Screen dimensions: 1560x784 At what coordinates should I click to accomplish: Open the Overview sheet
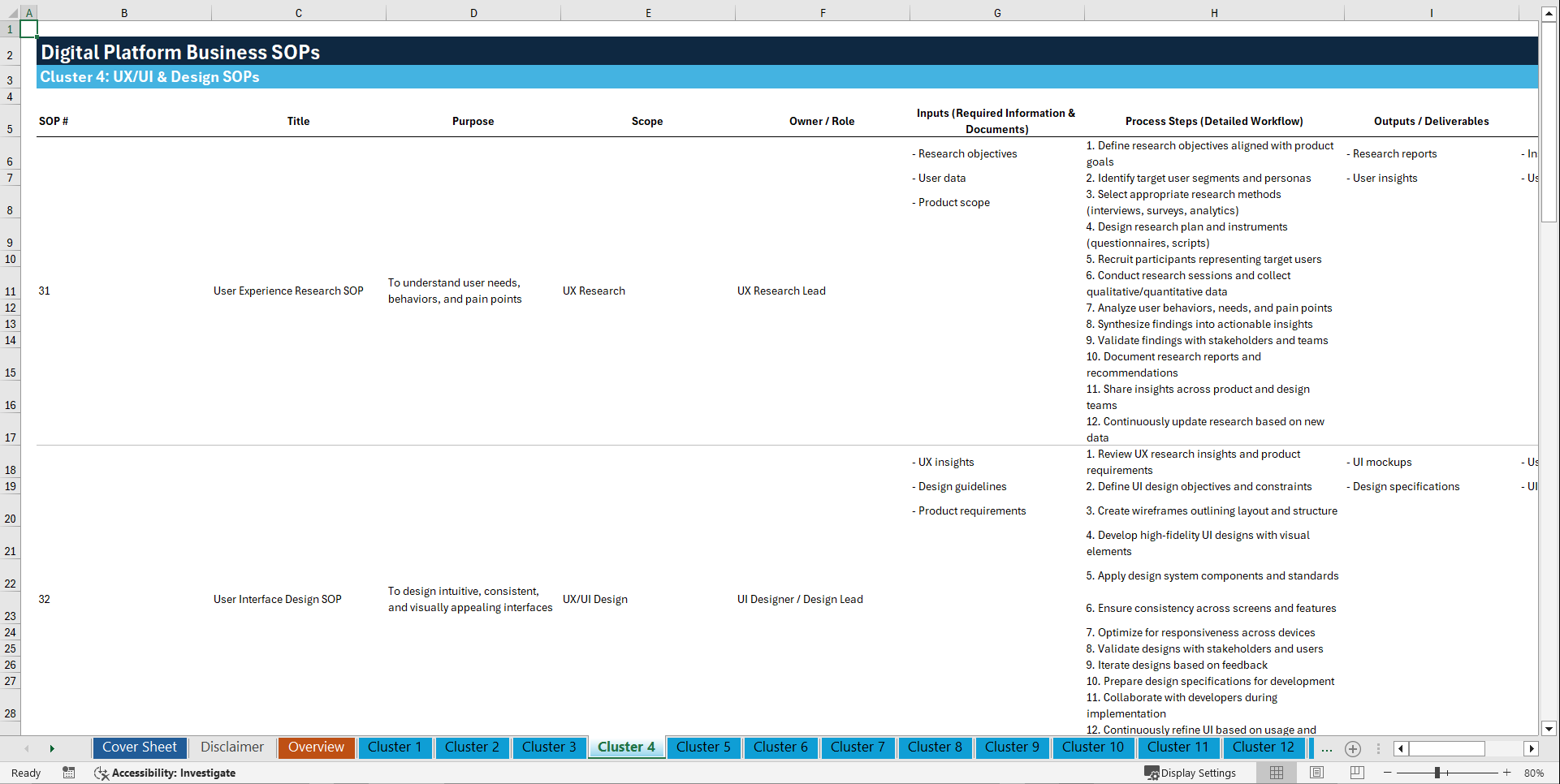pyautogui.click(x=316, y=747)
